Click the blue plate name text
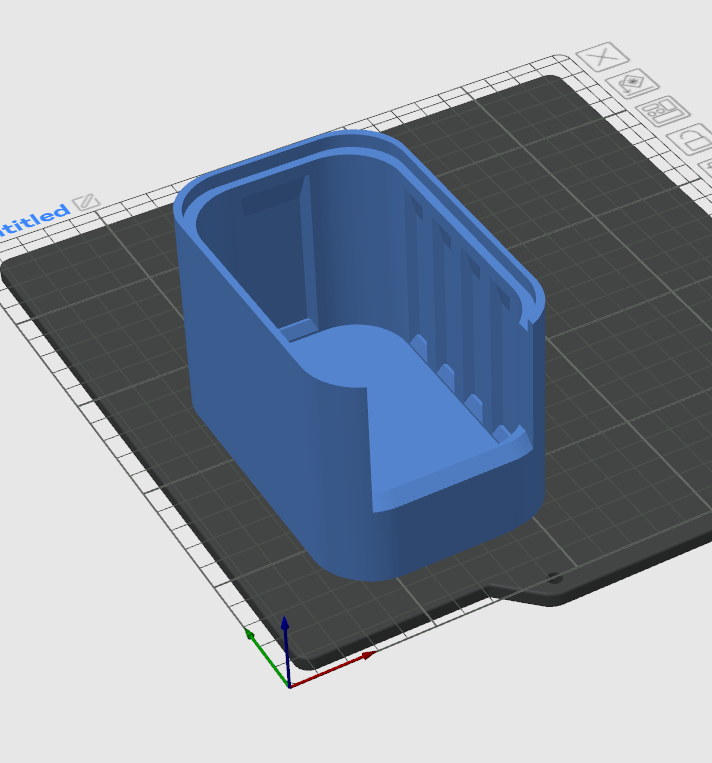 pos(34,219)
